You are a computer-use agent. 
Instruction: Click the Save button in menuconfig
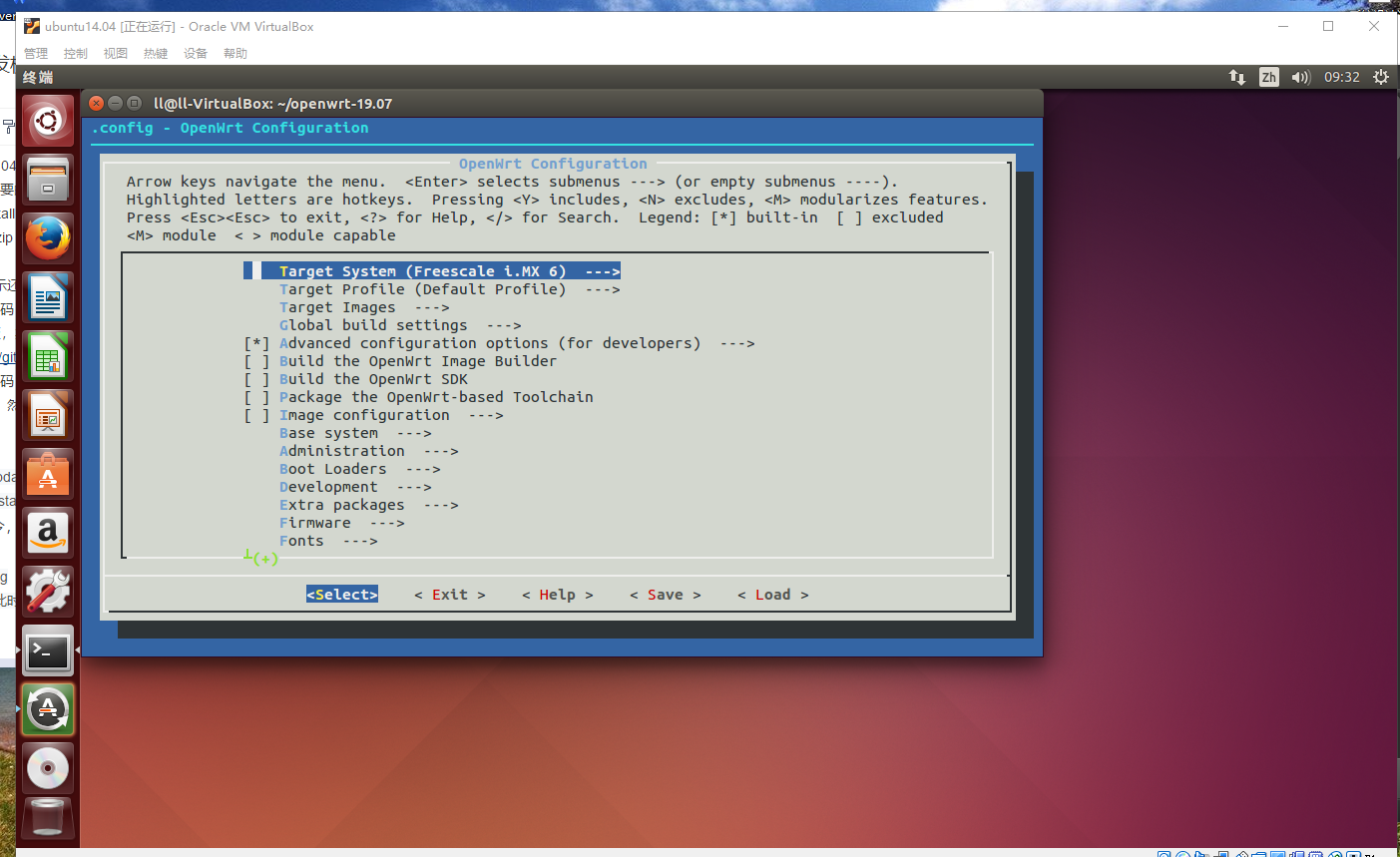[665, 594]
